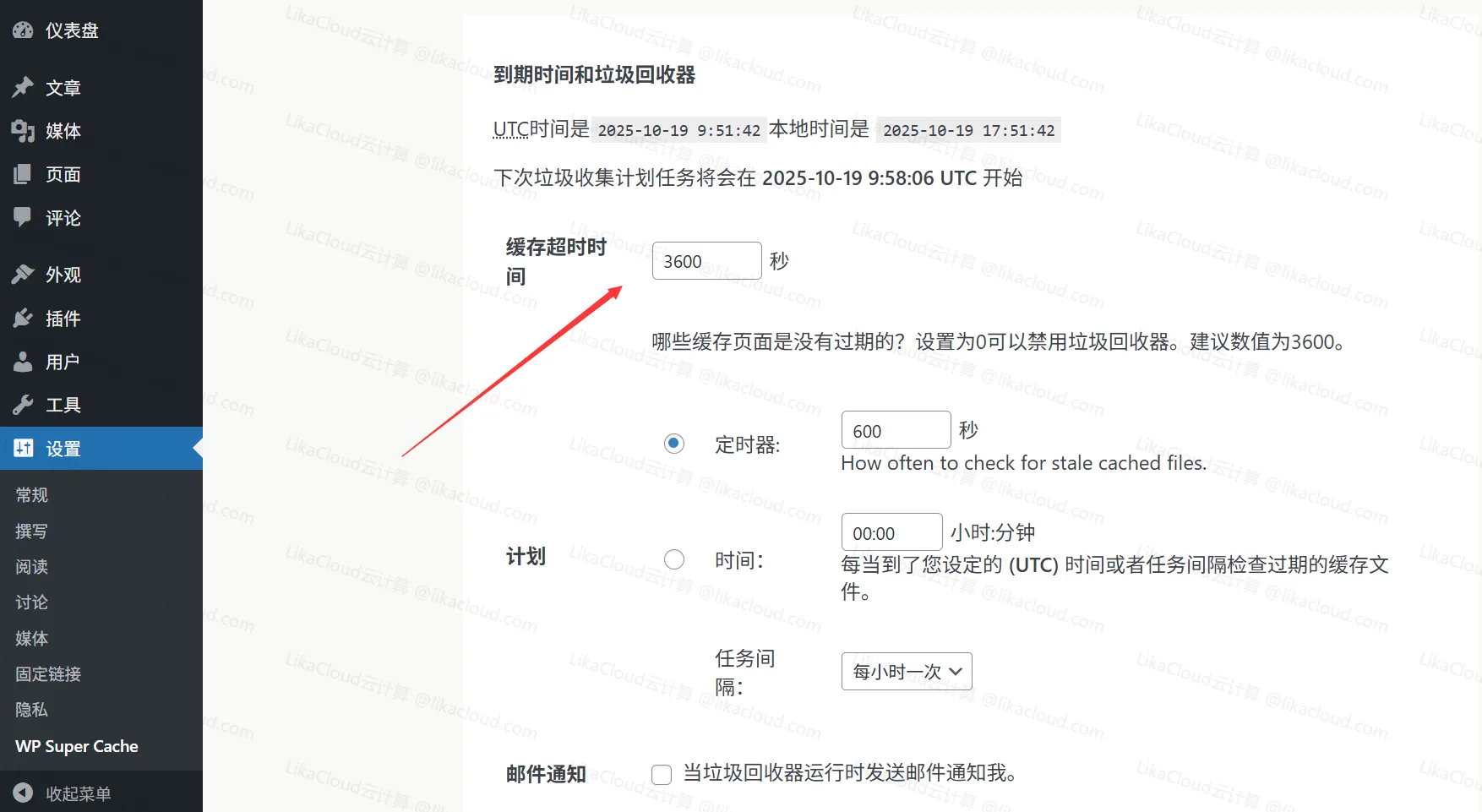The image size is (1482, 812).
Task: Select the 定时器 timer radio button
Action: tap(673, 442)
